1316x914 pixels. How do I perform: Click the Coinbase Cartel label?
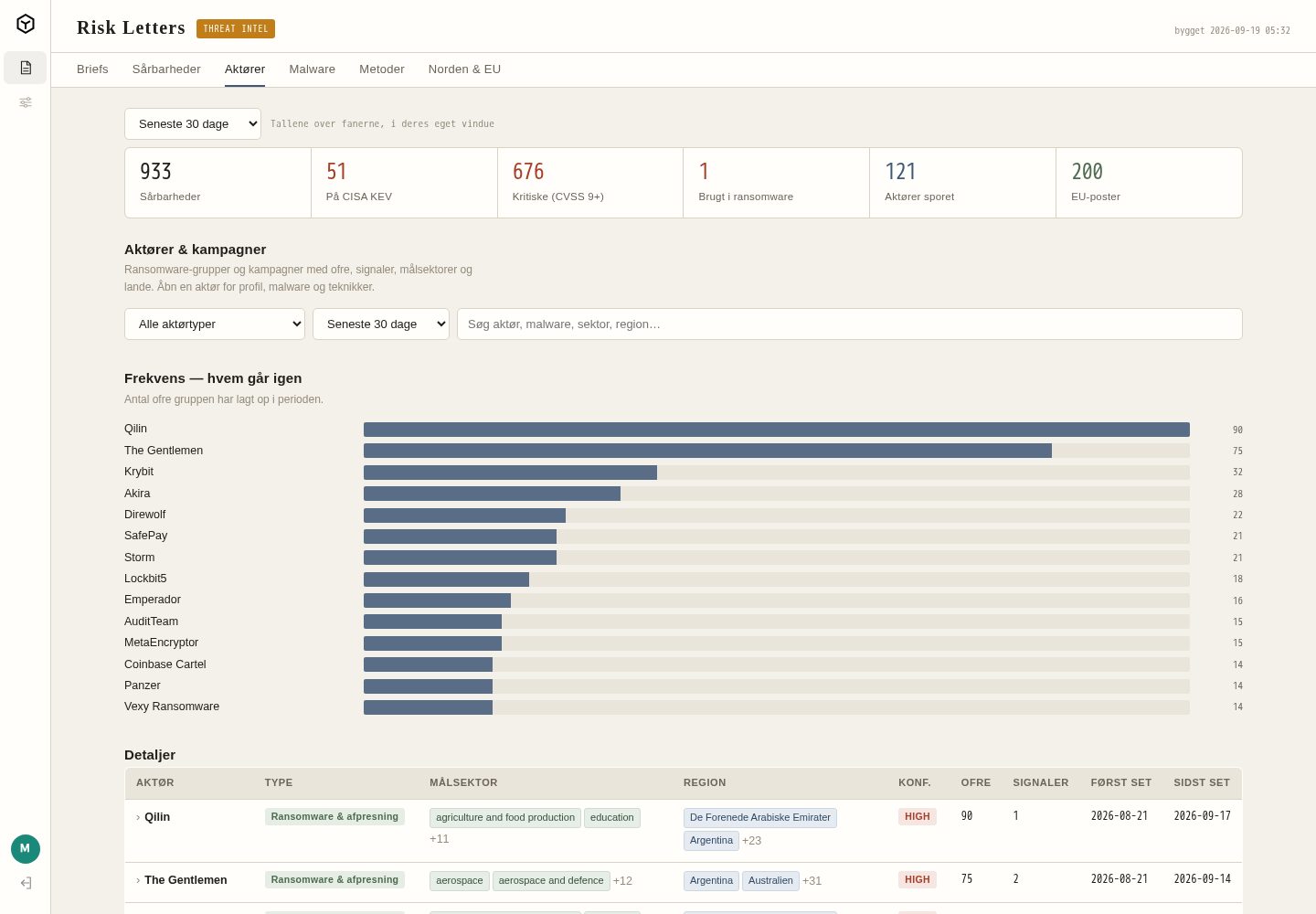pyautogui.click(x=165, y=664)
